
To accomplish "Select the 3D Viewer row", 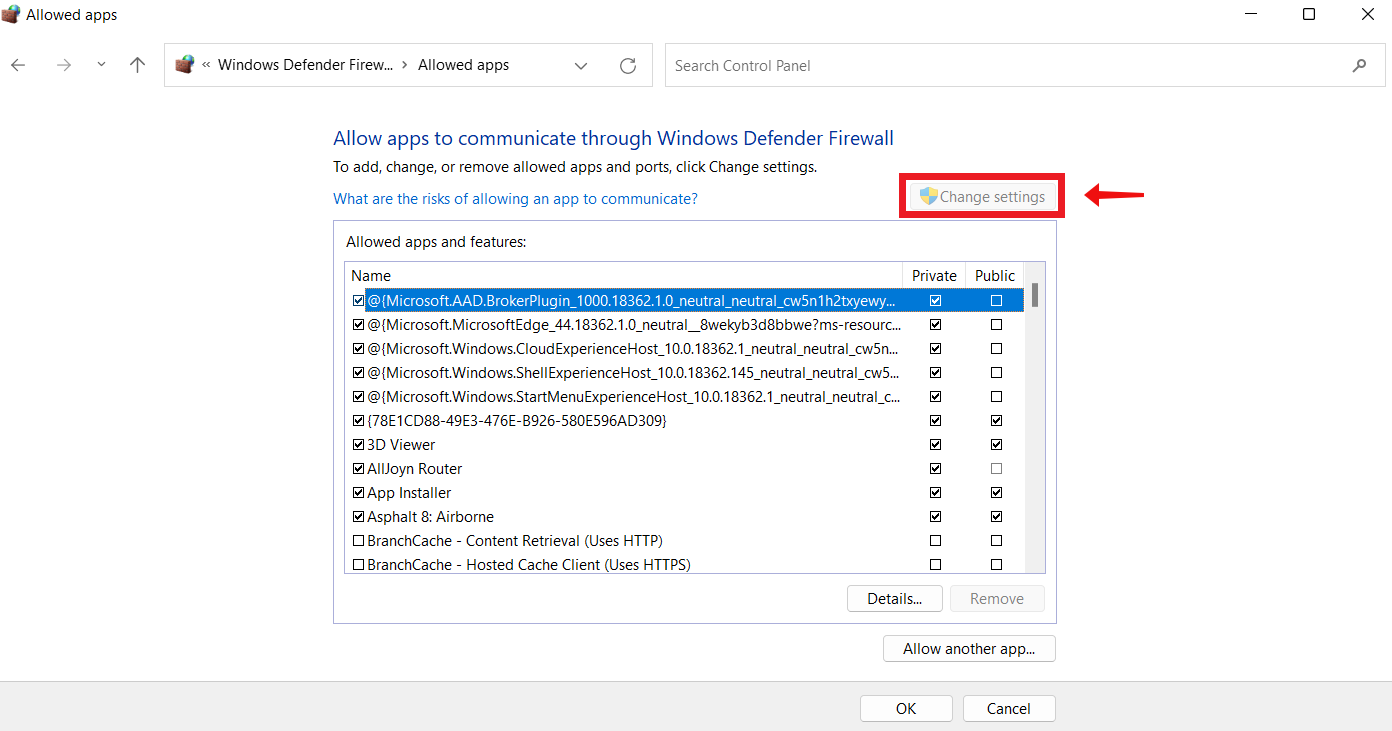I will tap(684, 445).
